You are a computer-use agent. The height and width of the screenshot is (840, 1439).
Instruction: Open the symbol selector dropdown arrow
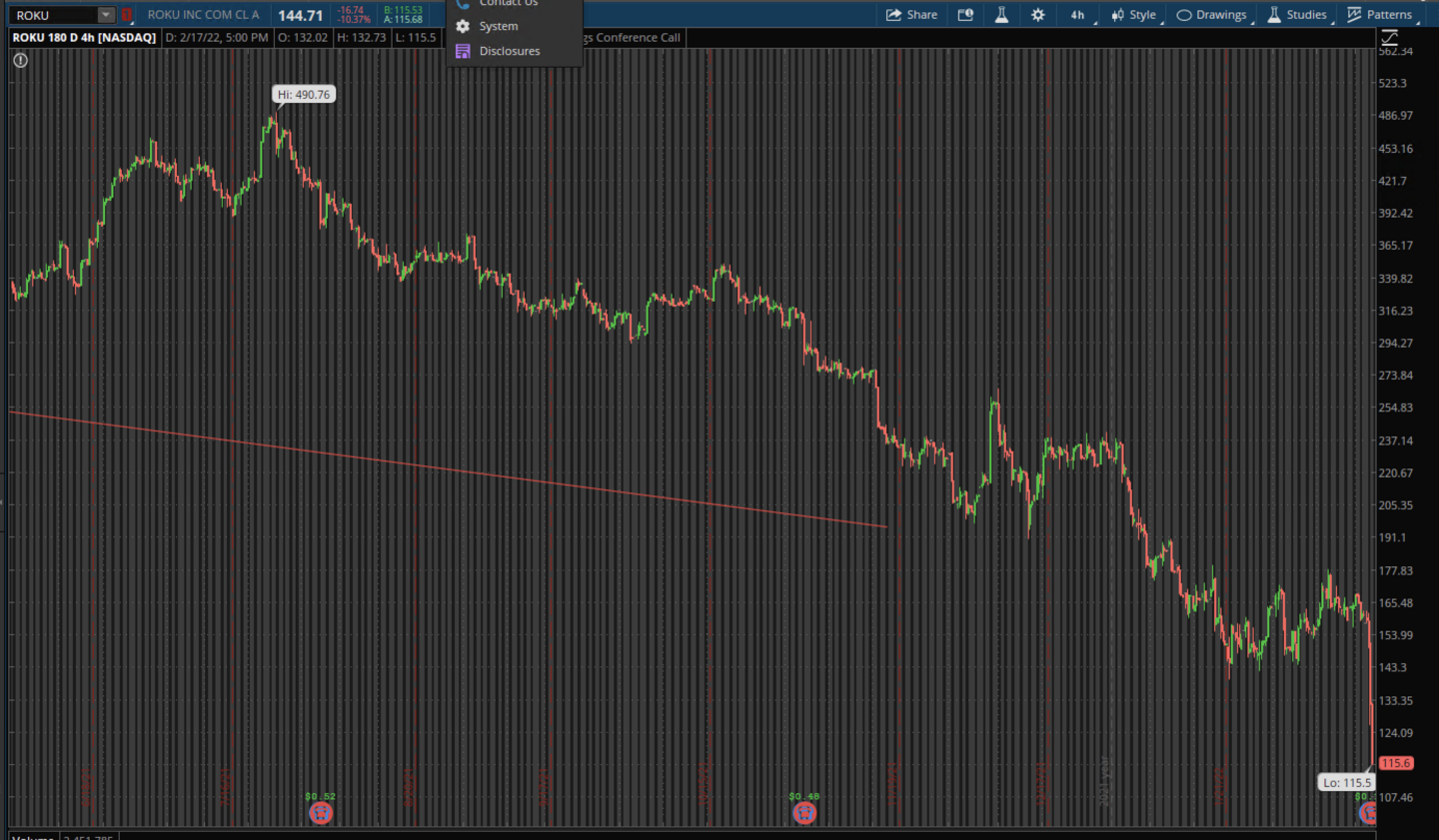106,15
